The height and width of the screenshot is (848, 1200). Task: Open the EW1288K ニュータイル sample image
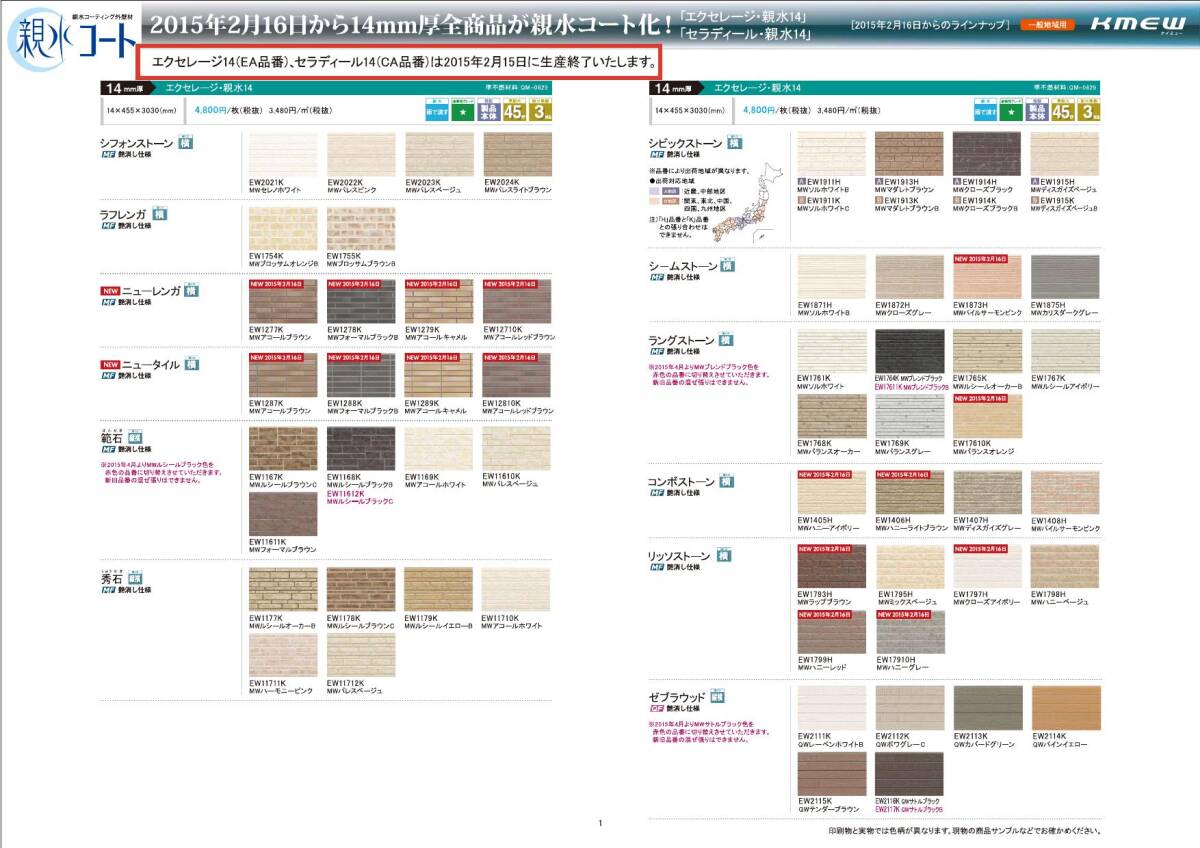click(361, 375)
